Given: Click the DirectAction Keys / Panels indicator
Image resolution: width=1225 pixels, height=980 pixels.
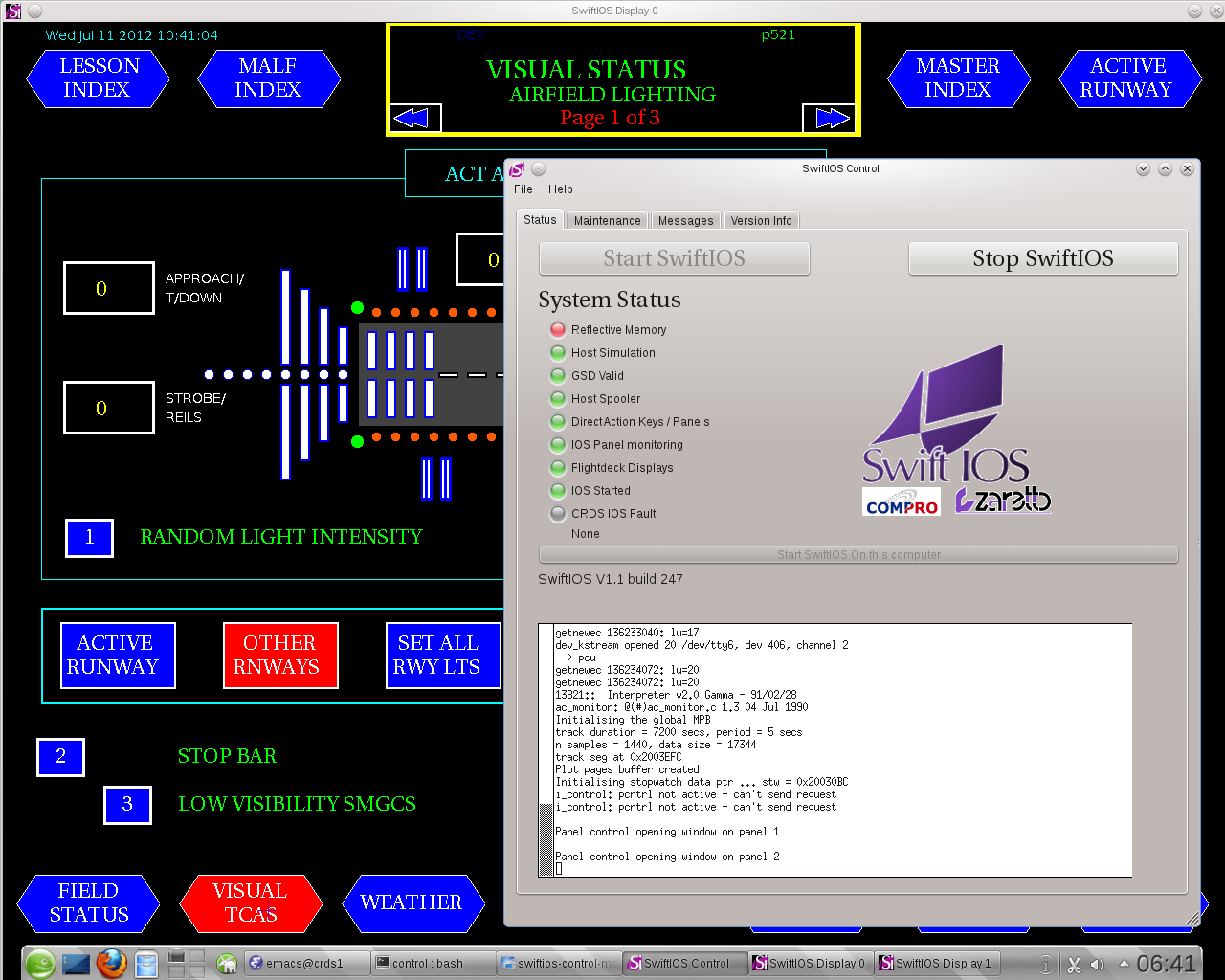Looking at the screenshot, I should tap(558, 421).
